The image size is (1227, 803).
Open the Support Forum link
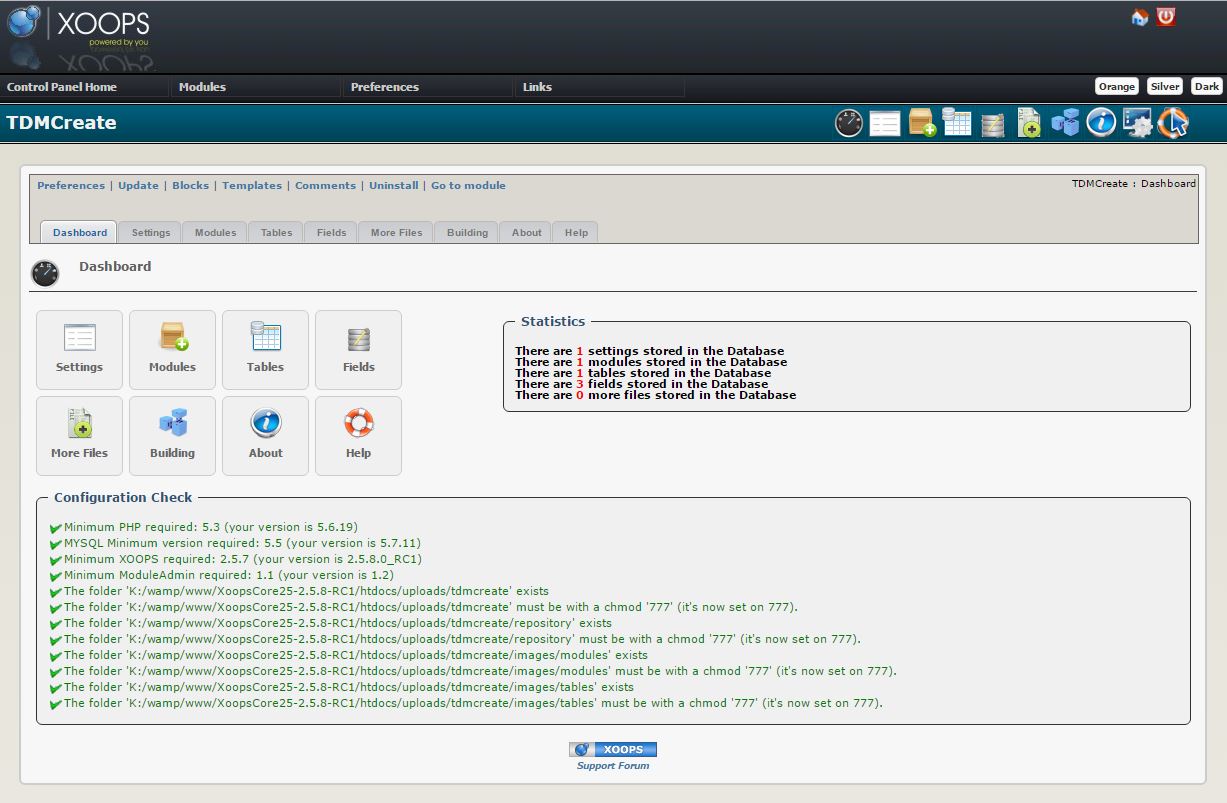click(613, 766)
